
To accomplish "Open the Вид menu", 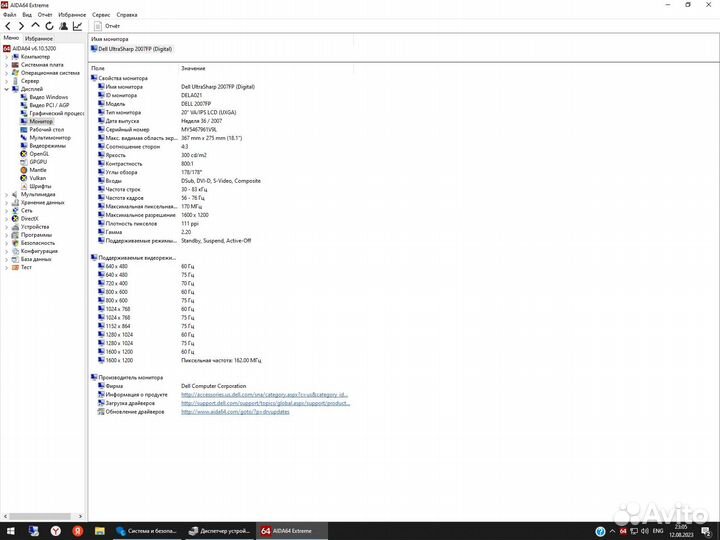I will click(x=27, y=15).
